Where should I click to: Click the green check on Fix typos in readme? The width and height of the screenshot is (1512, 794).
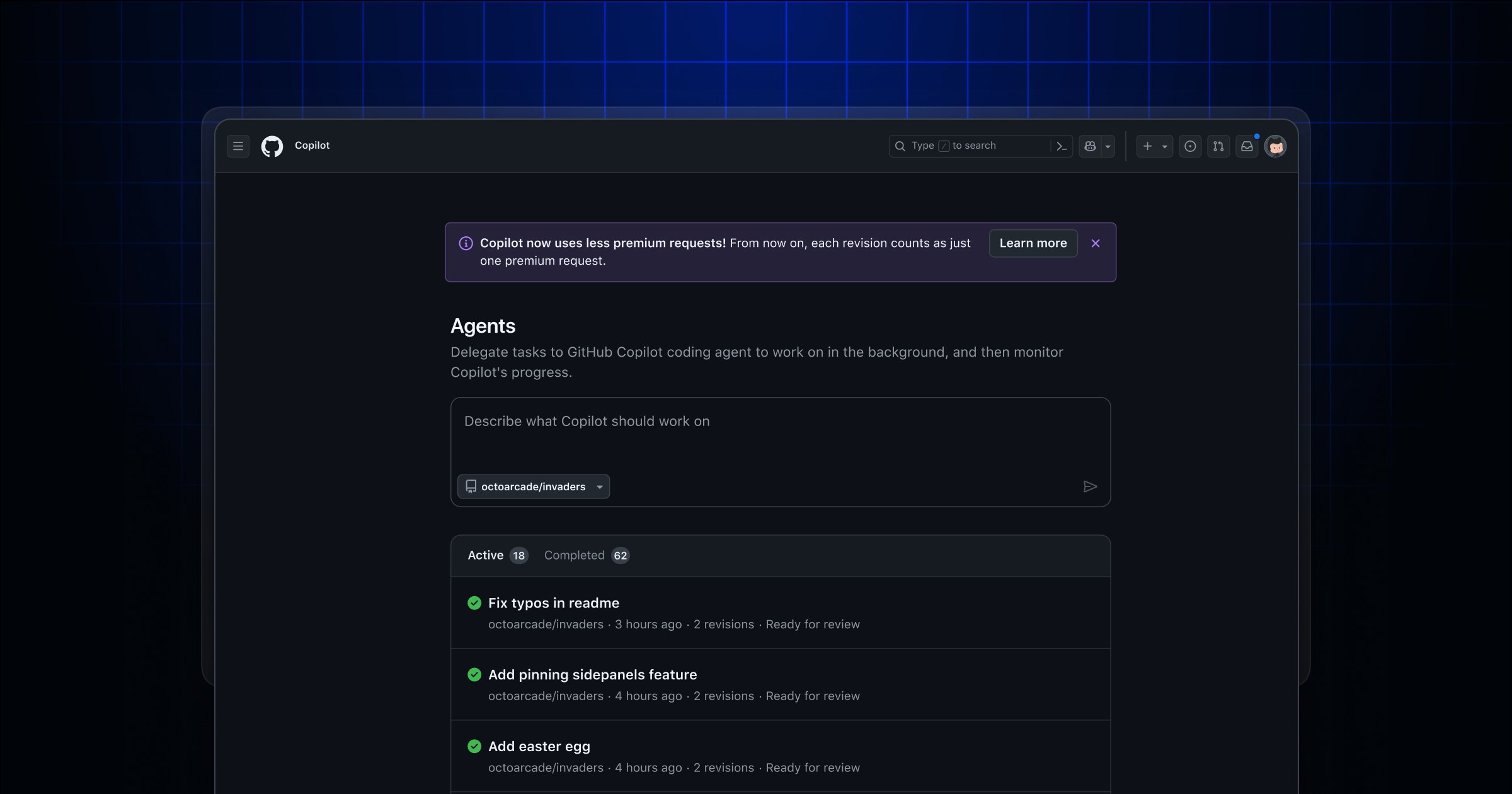(x=474, y=603)
